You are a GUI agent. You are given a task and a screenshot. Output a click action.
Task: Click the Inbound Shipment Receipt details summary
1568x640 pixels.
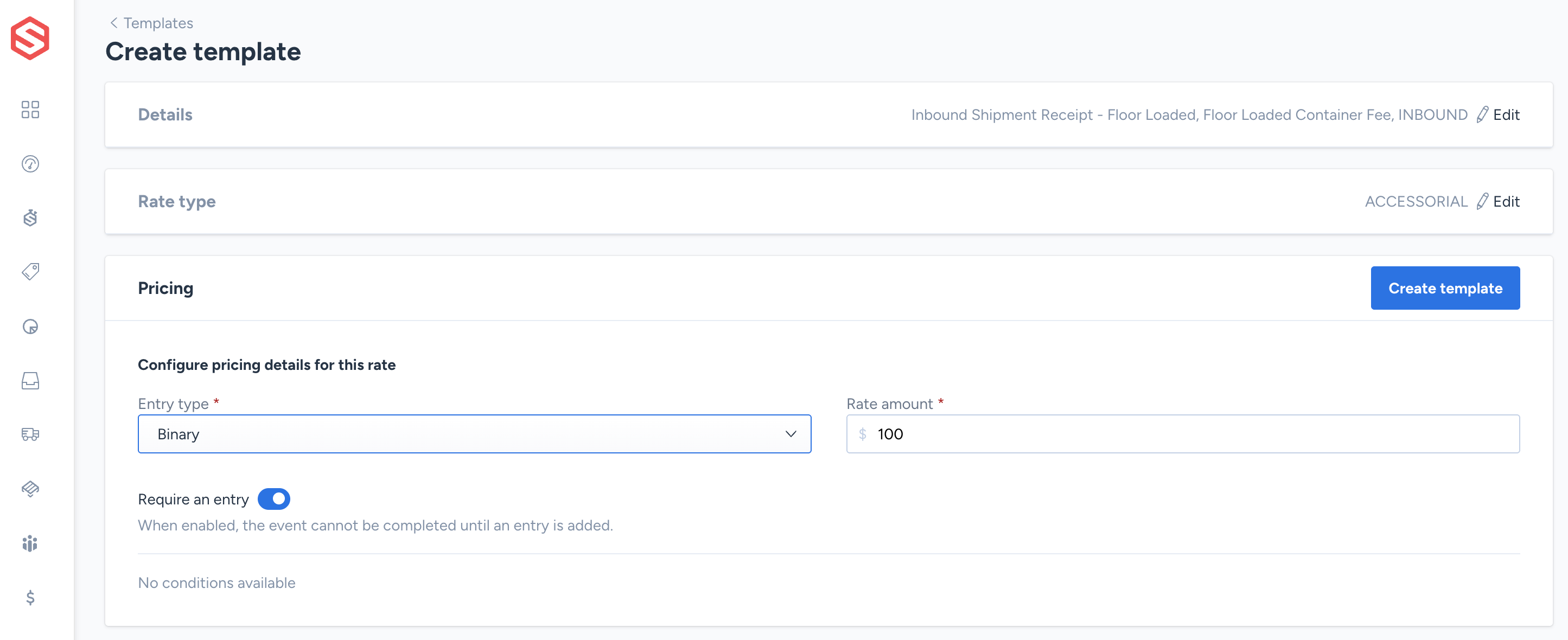click(x=1189, y=114)
